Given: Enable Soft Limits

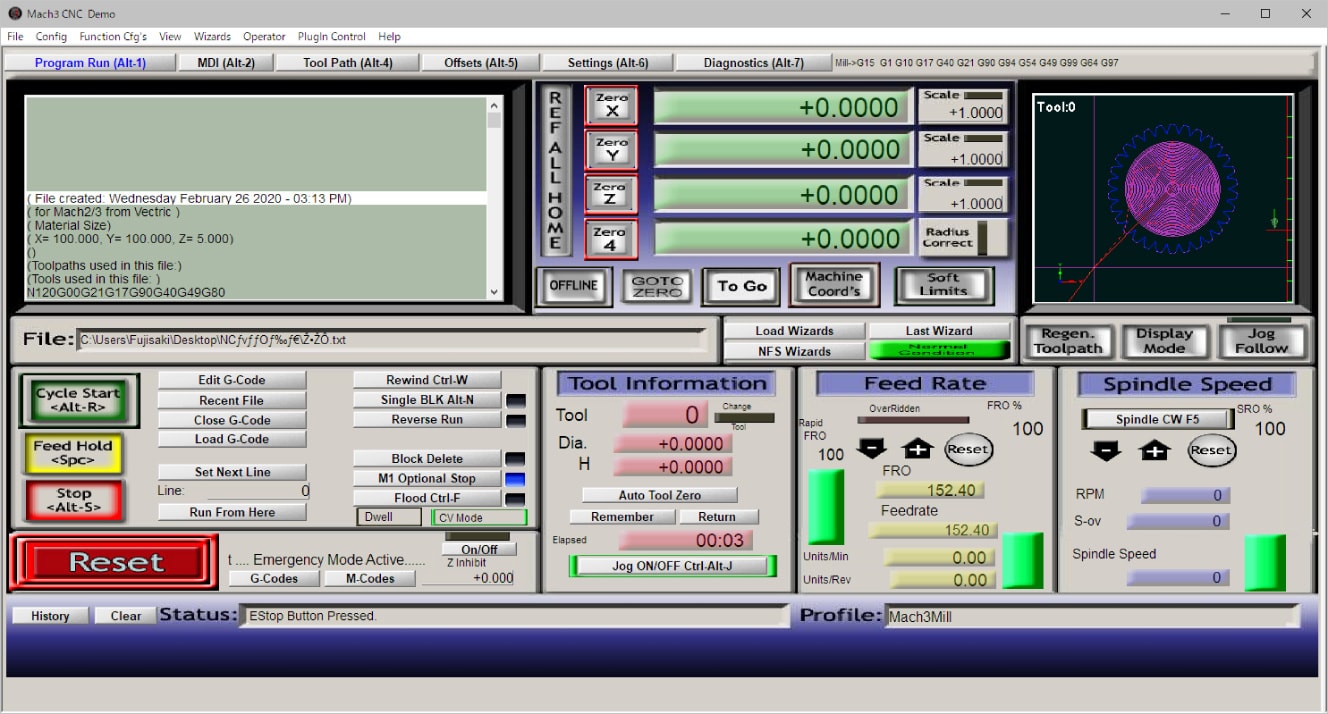Looking at the screenshot, I should coord(943,286).
